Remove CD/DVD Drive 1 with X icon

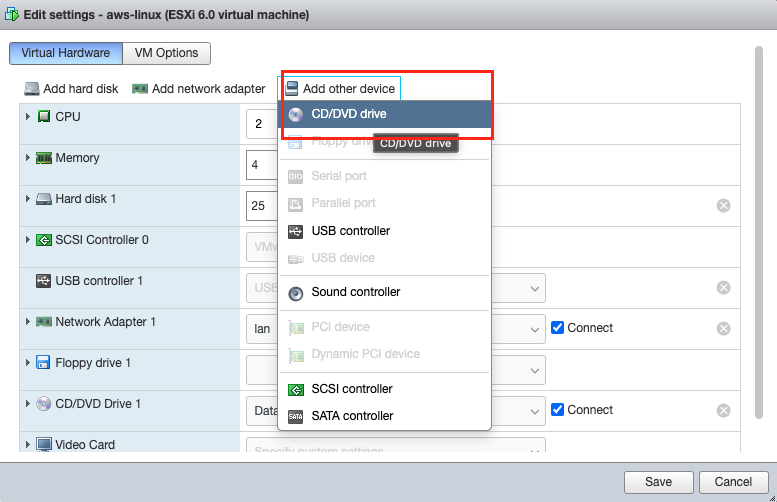click(x=723, y=411)
